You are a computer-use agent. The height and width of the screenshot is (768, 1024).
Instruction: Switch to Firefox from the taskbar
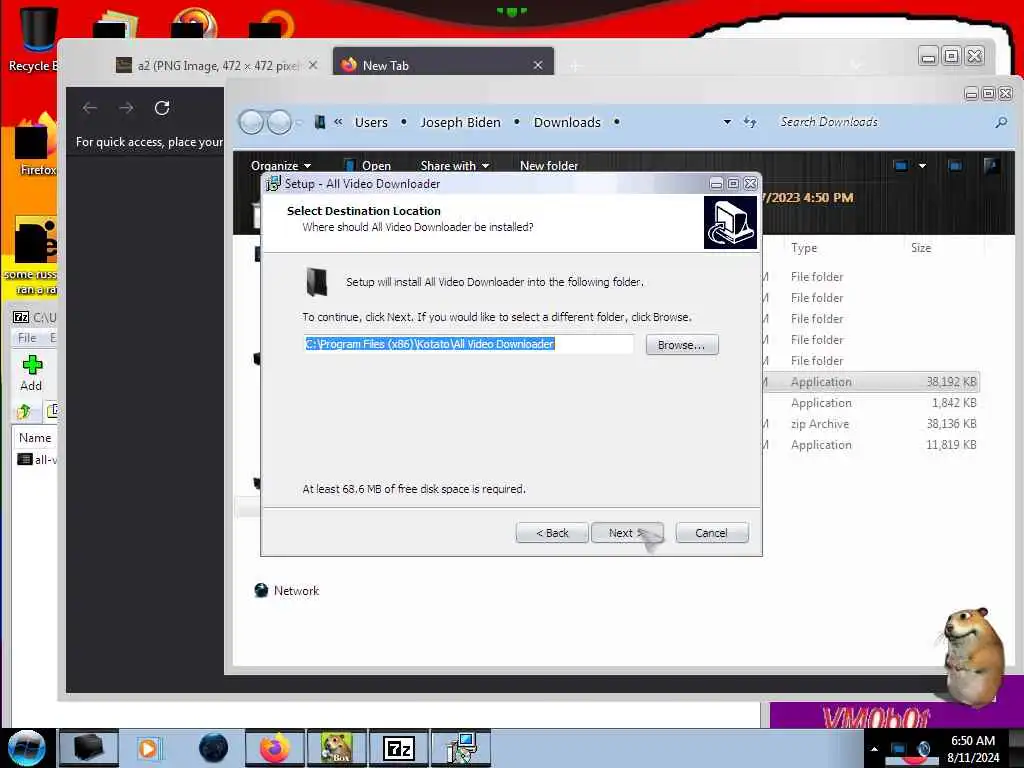point(275,748)
